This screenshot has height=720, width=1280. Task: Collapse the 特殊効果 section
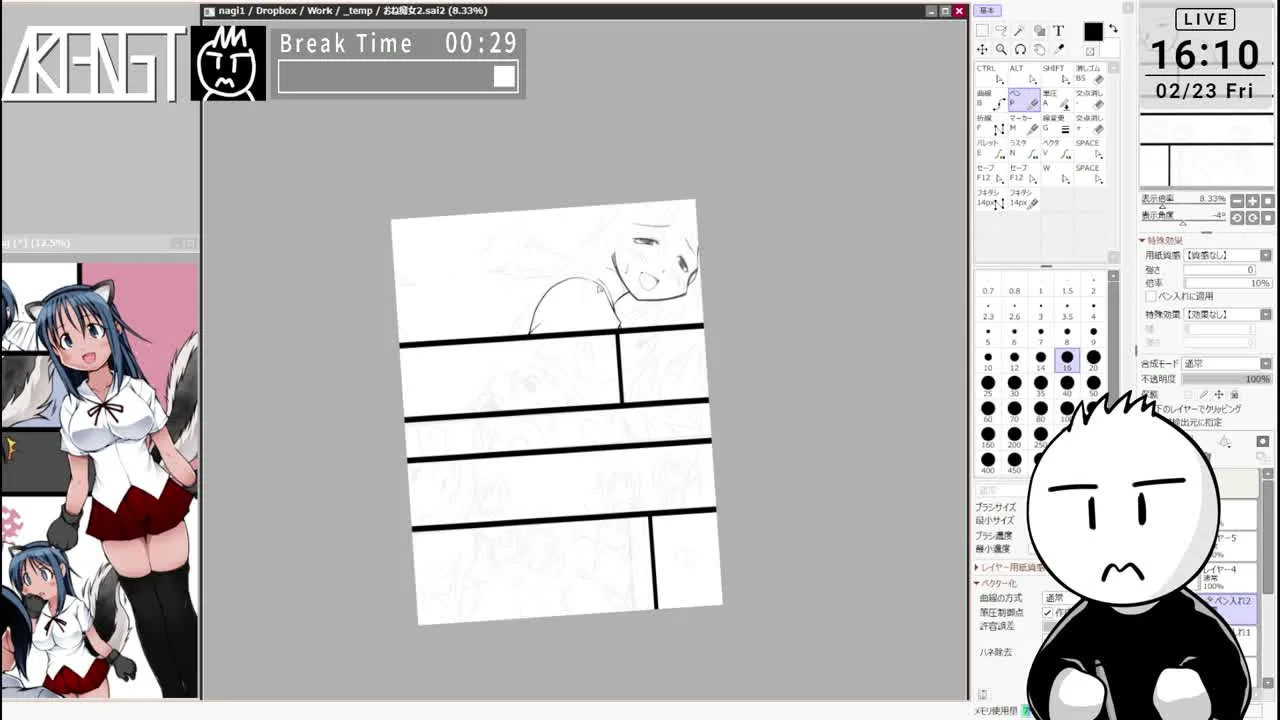pos(1143,241)
